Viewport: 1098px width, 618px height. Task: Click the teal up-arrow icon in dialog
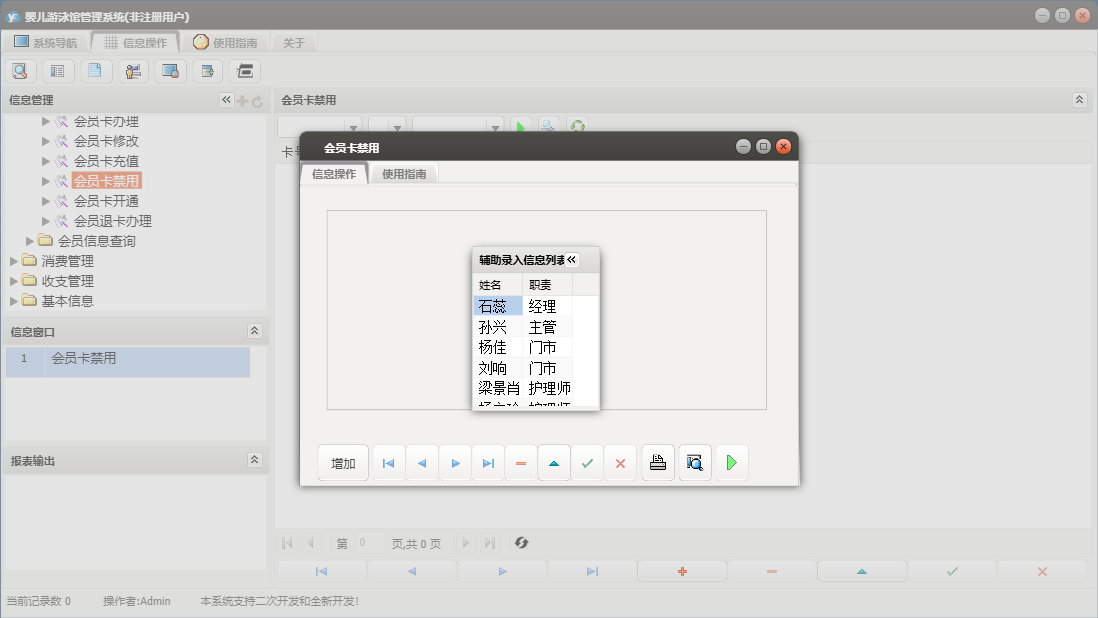[x=554, y=463]
